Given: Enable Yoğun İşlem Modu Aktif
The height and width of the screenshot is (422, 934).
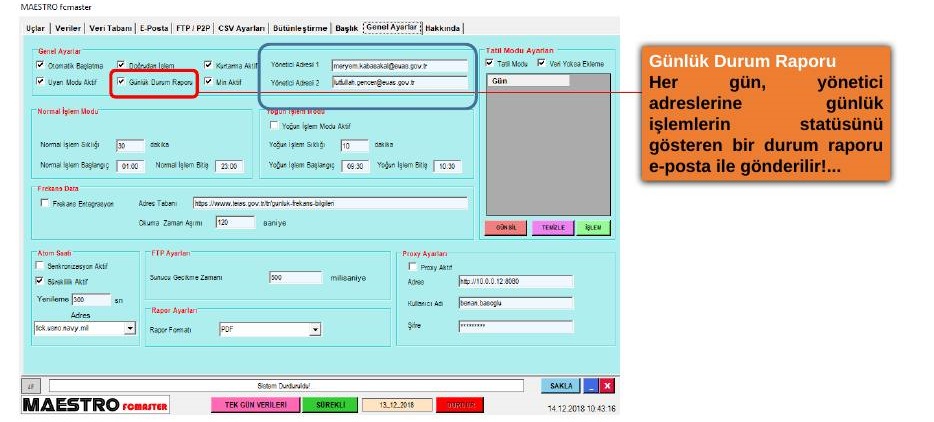Looking at the screenshot, I should pyautogui.click(x=274, y=126).
